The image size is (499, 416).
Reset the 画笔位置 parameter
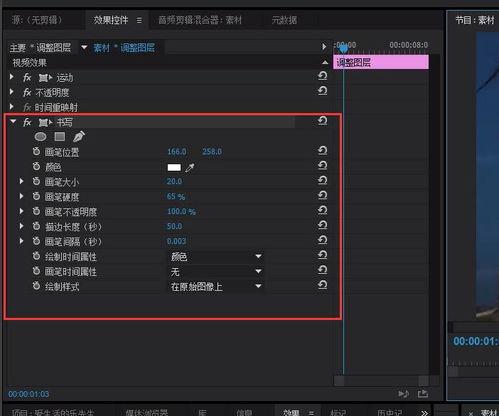point(322,151)
